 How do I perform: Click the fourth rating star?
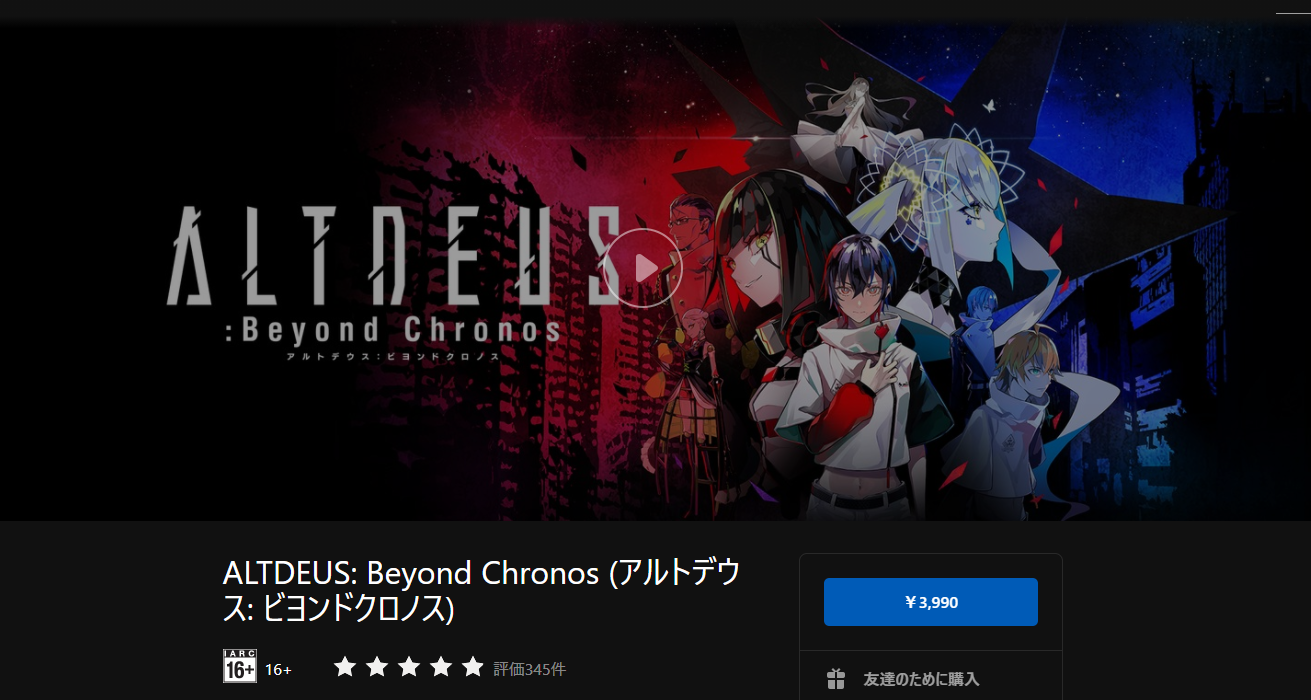441,667
